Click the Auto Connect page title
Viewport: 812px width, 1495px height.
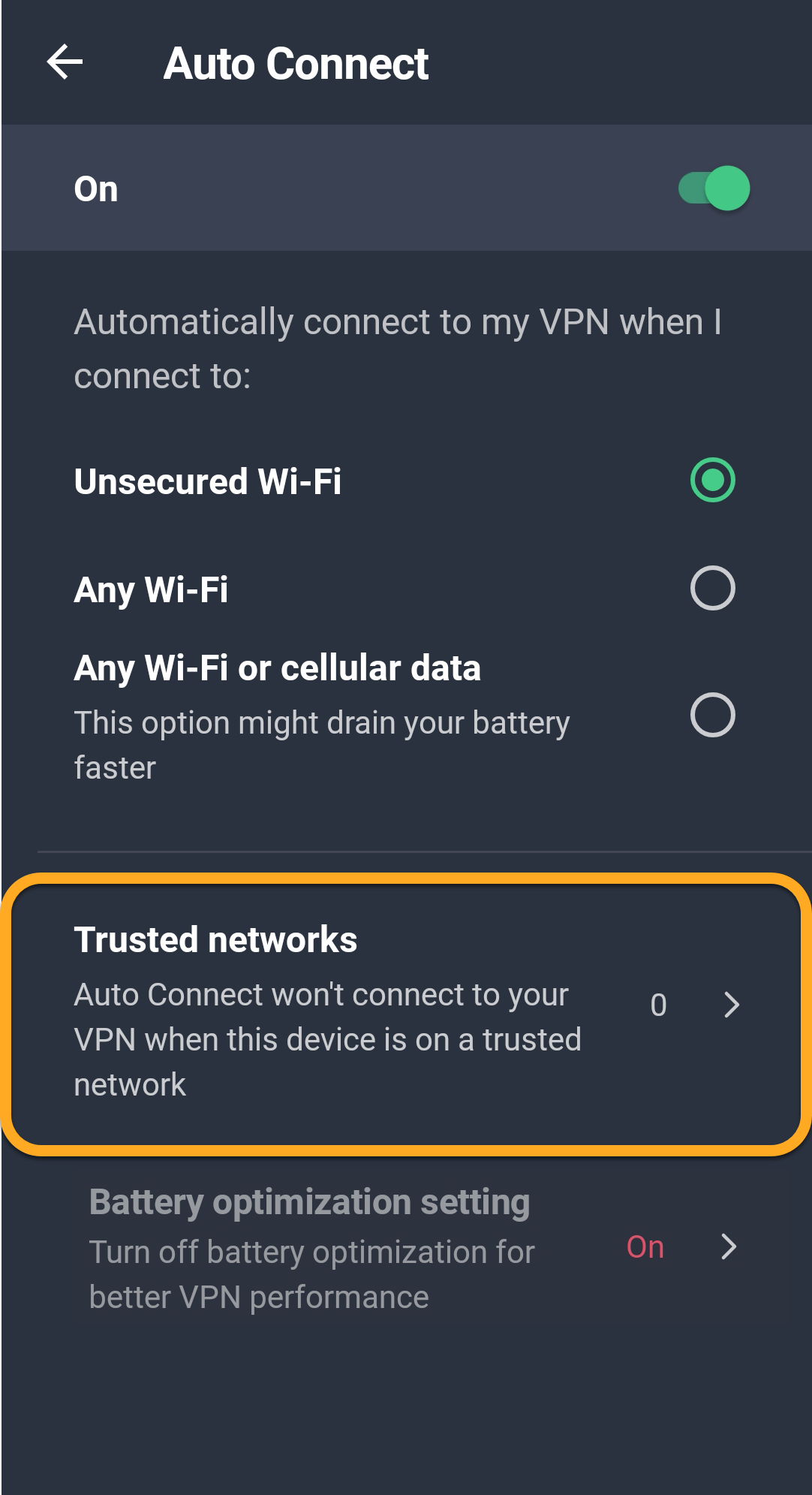(x=296, y=63)
